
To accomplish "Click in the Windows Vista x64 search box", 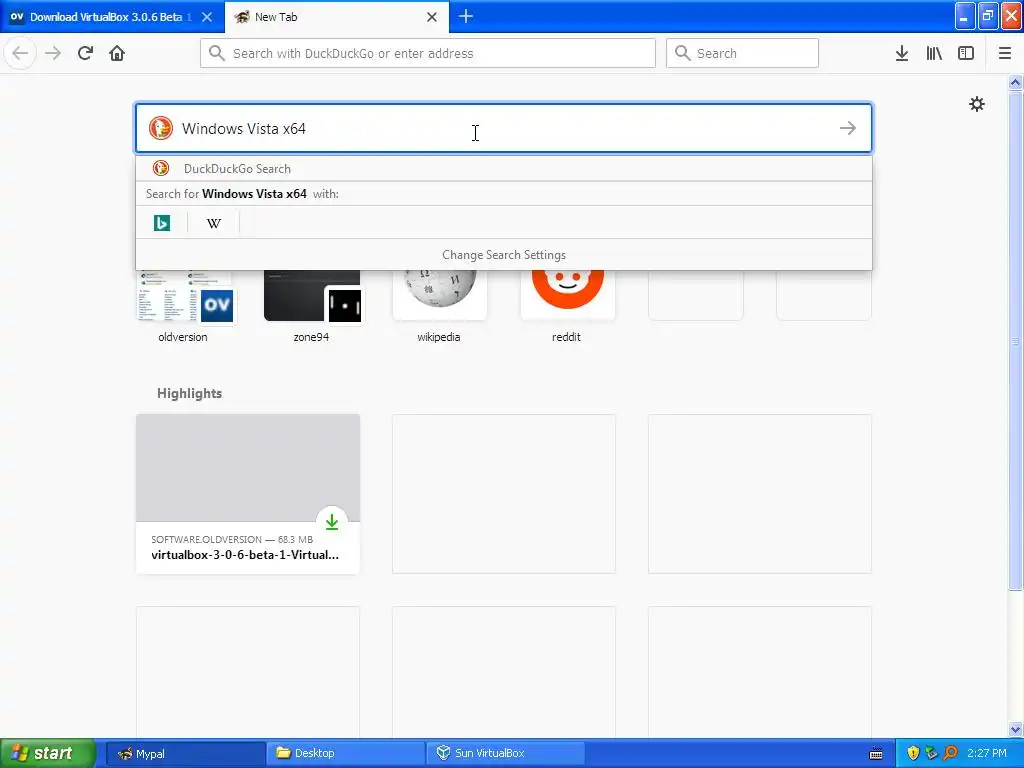I will (504, 128).
